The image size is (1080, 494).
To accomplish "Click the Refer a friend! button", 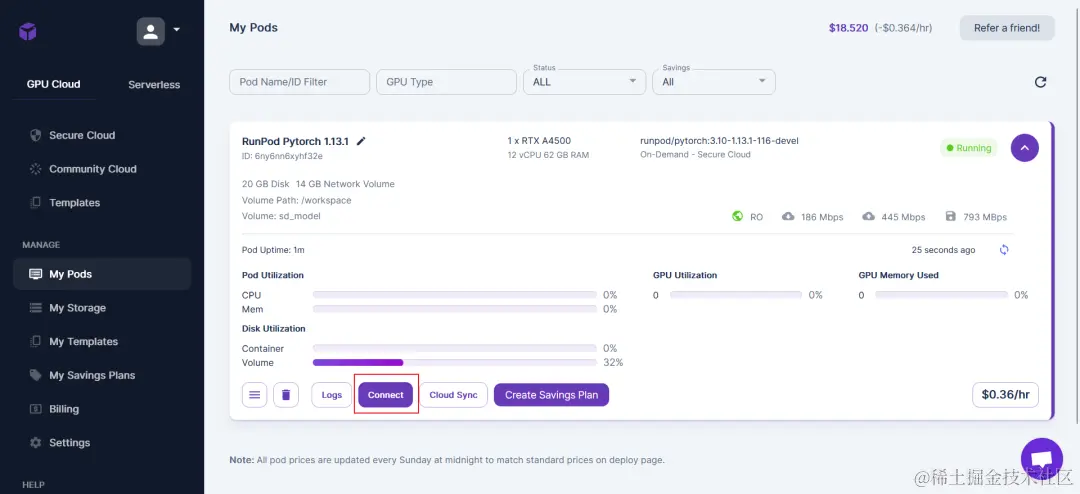I will click(1007, 28).
